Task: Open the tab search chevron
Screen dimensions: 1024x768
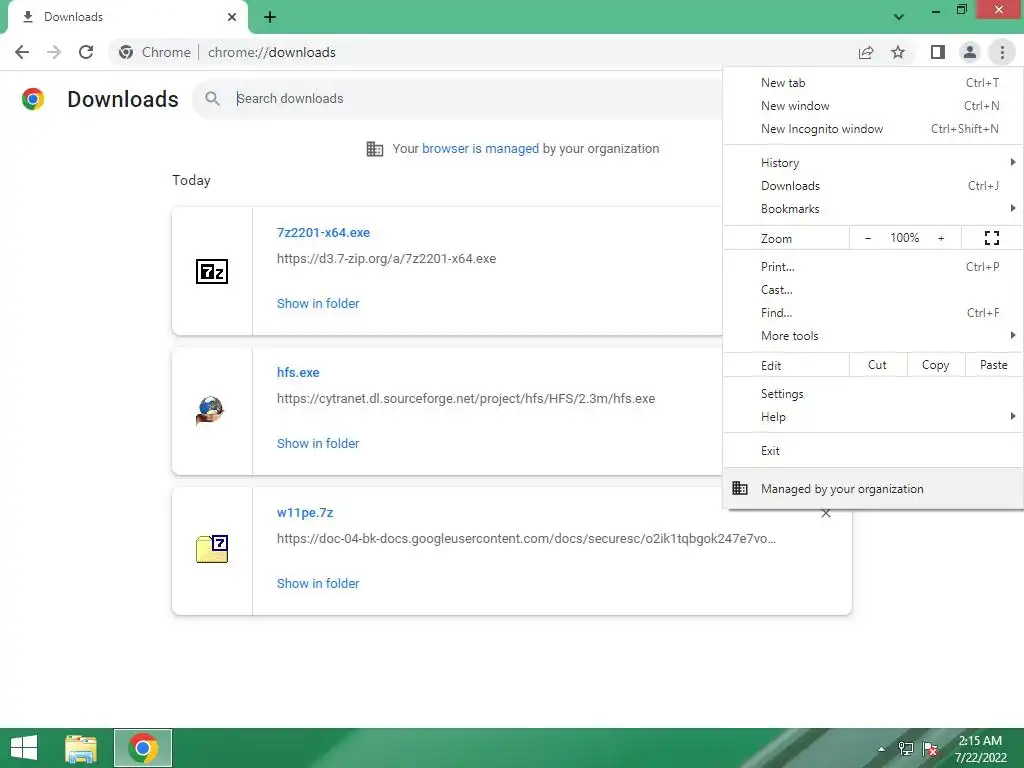Action: tap(899, 17)
